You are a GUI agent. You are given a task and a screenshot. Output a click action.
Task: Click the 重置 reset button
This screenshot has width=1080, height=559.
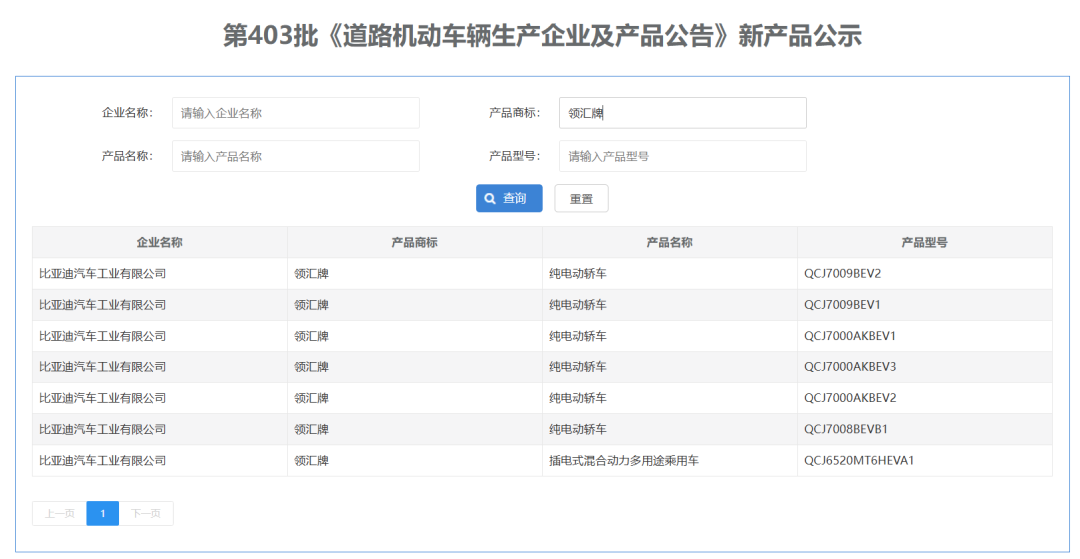(581, 198)
